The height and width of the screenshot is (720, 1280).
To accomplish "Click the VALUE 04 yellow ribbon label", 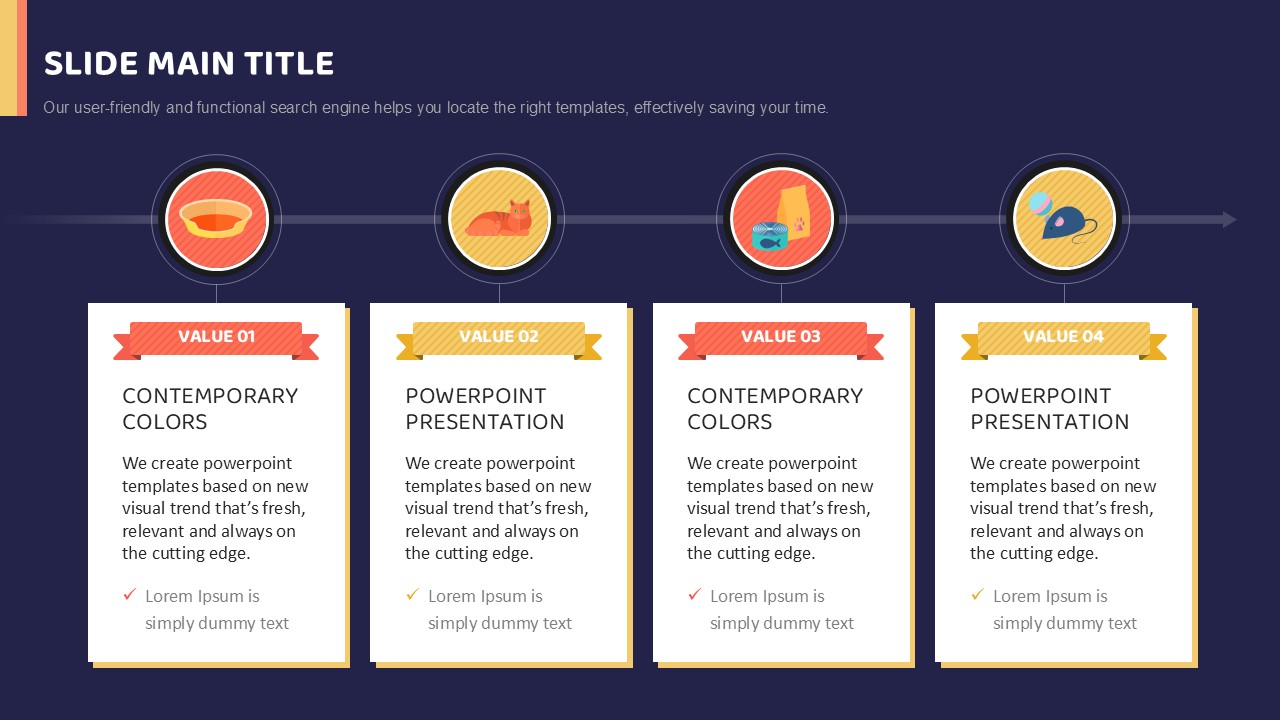I will coord(1064,339).
